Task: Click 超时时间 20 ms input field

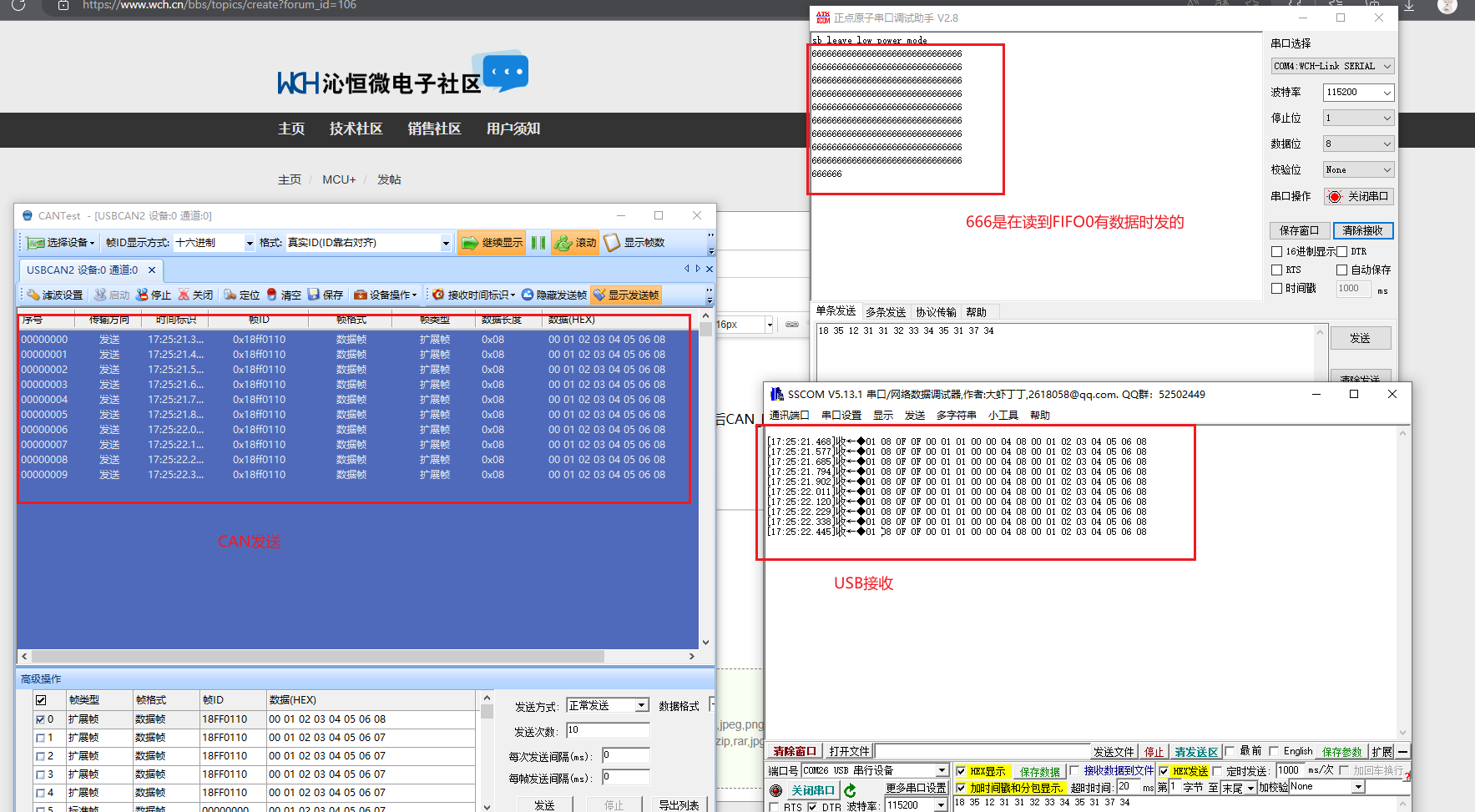Action: tap(1129, 787)
